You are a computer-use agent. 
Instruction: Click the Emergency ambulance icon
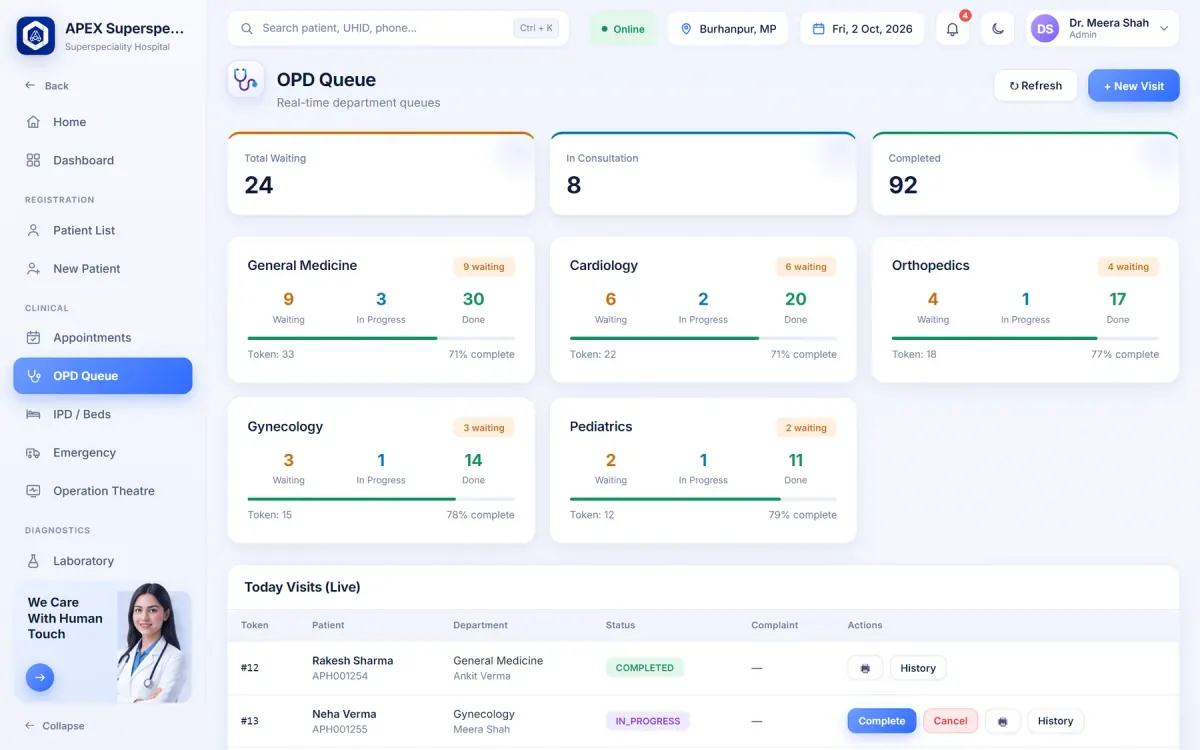coord(33,453)
